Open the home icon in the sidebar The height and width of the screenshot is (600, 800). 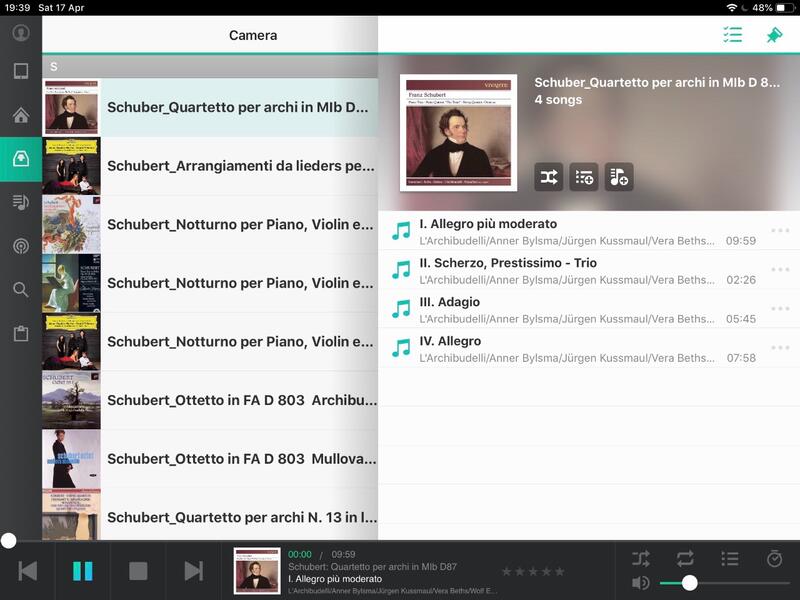20,115
